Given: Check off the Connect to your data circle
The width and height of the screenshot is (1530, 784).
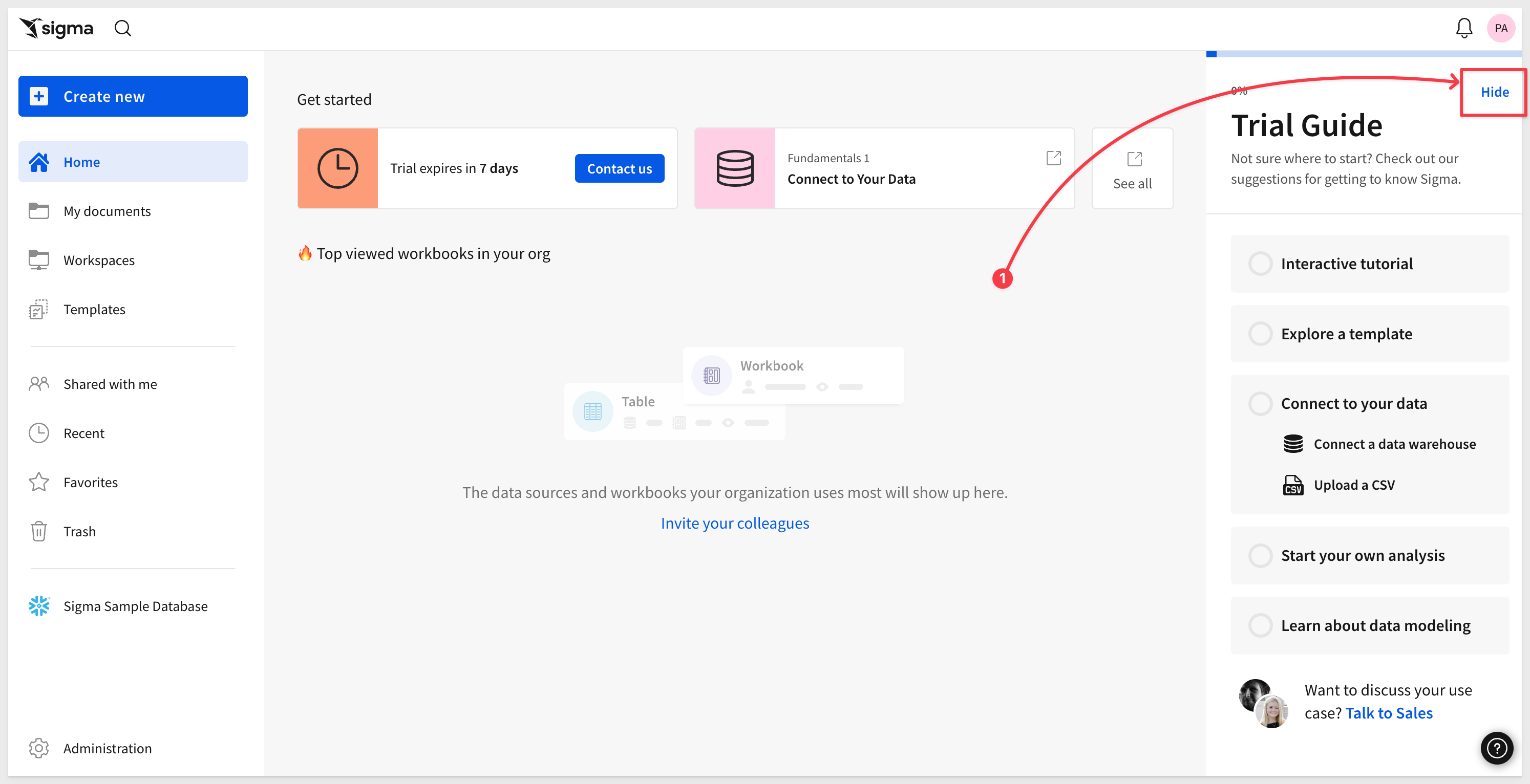Looking at the screenshot, I should tap(1260, 404).
